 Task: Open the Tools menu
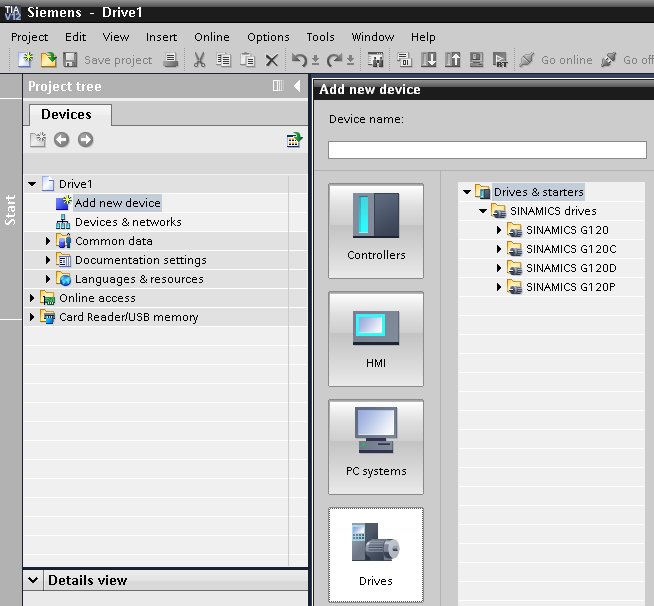pos(320,37)
